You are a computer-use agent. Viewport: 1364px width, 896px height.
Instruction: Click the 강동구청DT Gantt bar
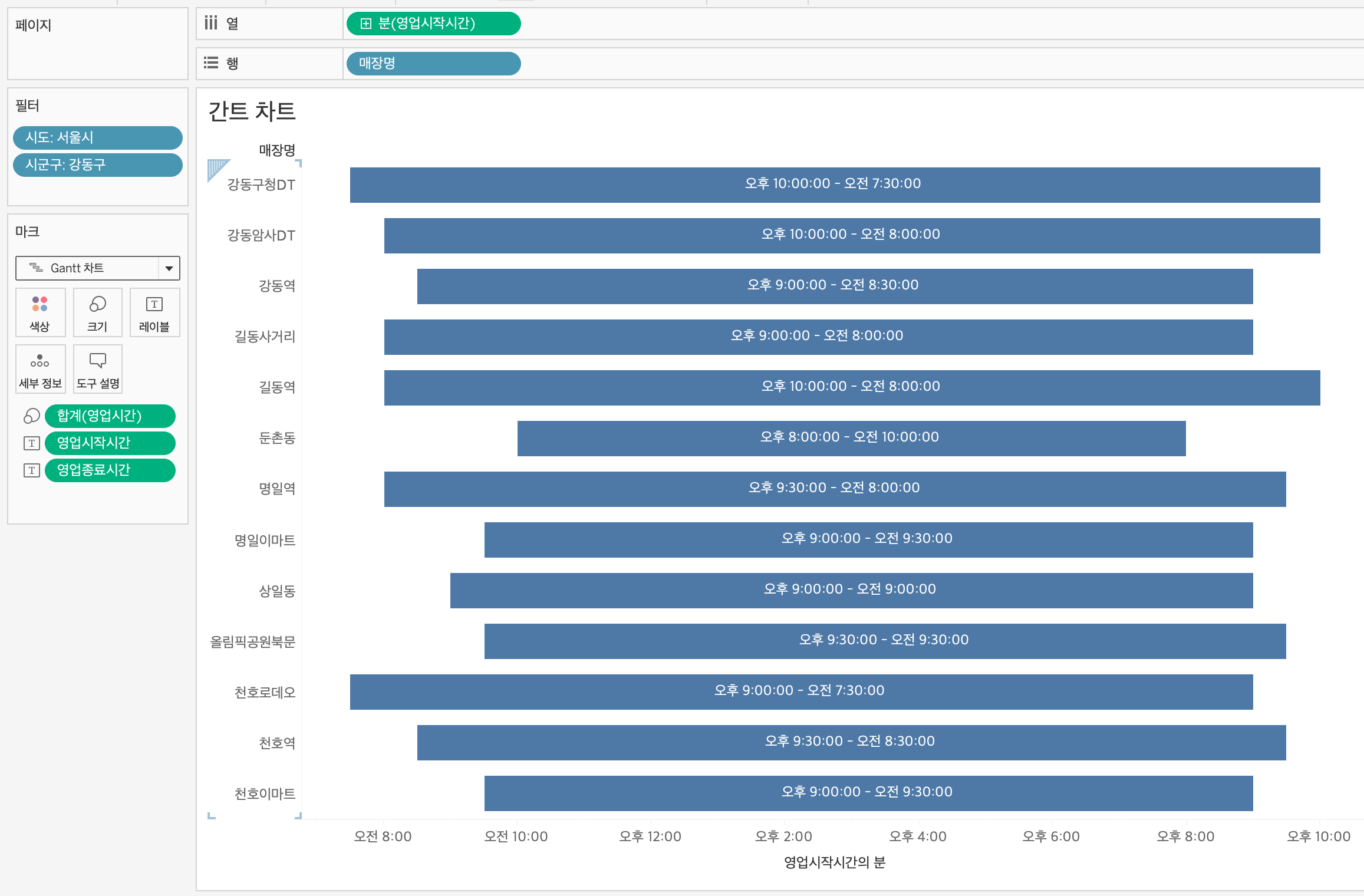pyautogui.click(x=834, y=185)
